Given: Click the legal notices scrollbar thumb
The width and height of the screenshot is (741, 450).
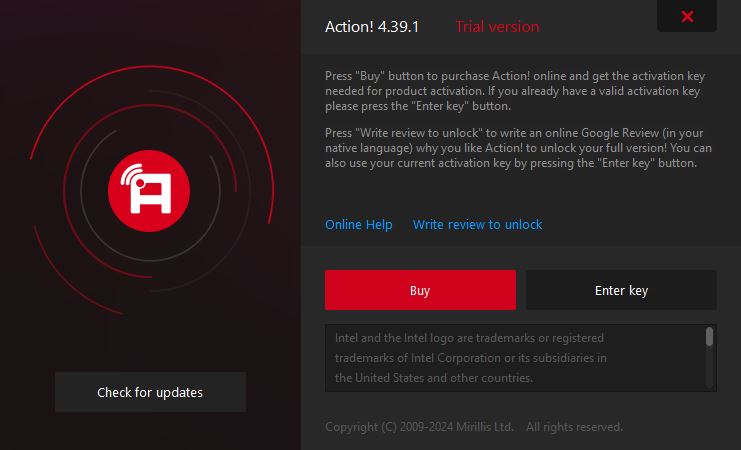Looking at the screenshot, I should [x=709, y=337].
